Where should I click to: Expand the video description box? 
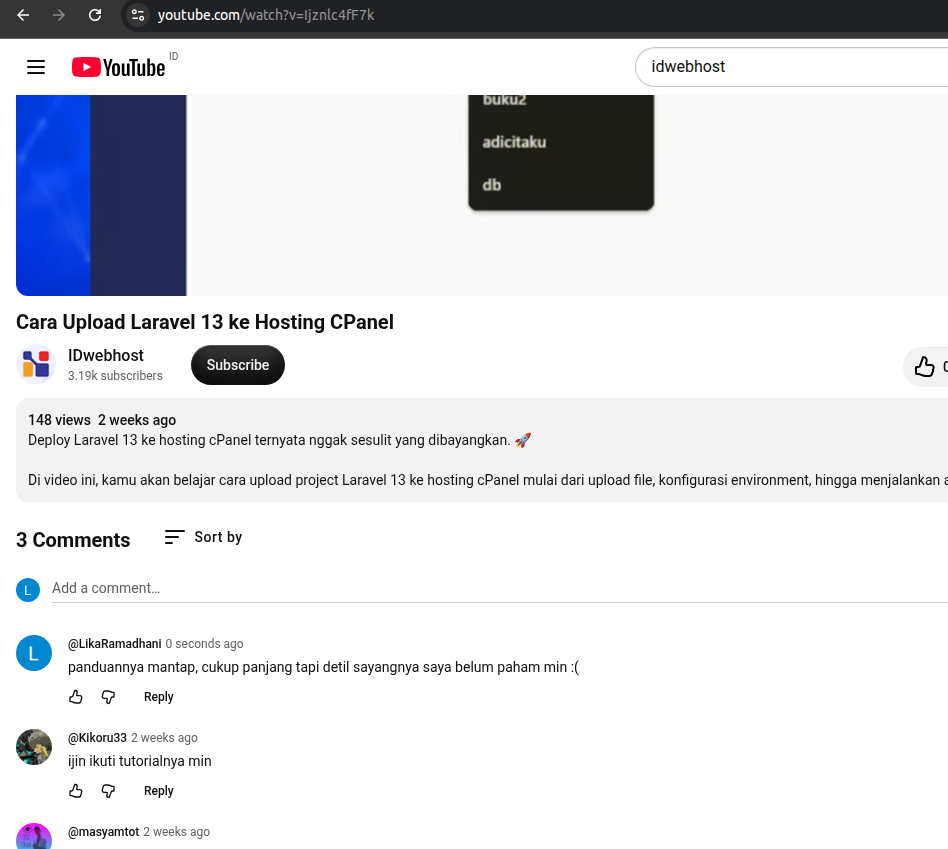point(482,450)
